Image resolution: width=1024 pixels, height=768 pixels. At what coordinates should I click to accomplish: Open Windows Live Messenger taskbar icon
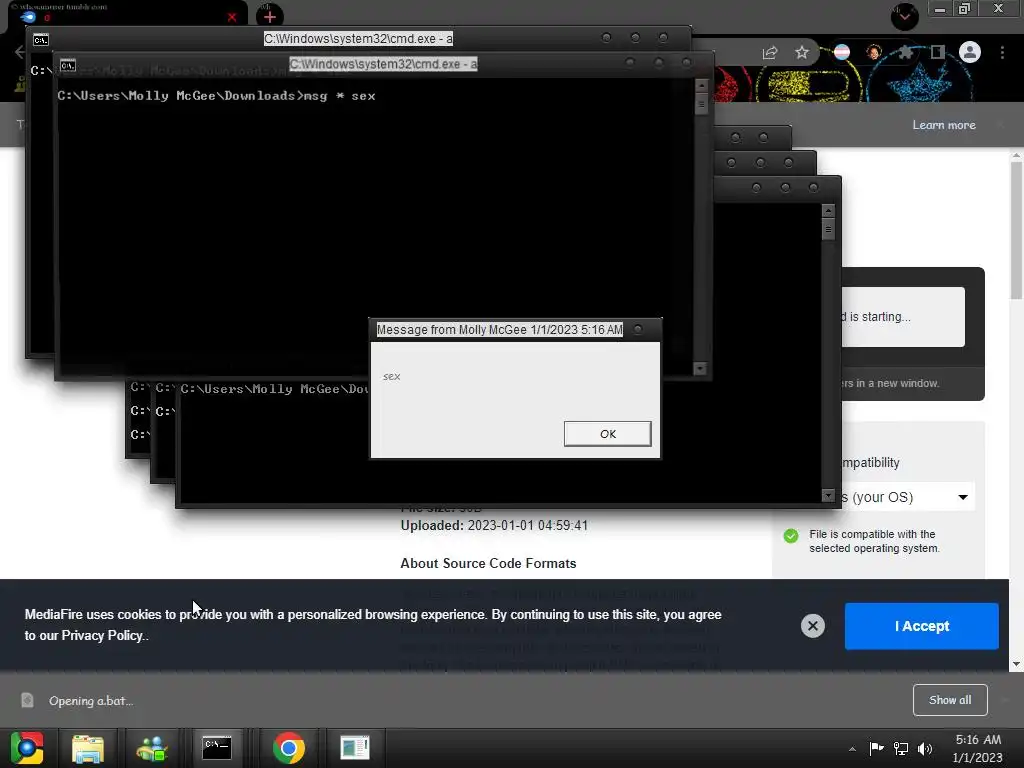click(x=152, y=748)
